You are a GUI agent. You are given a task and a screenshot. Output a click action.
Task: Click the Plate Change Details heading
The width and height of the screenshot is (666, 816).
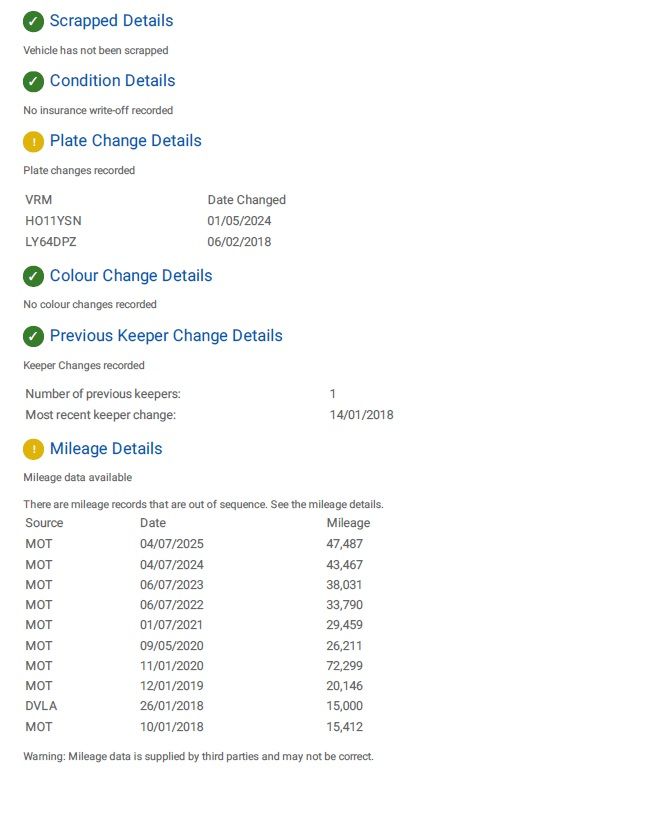click(x=125, y=141)
